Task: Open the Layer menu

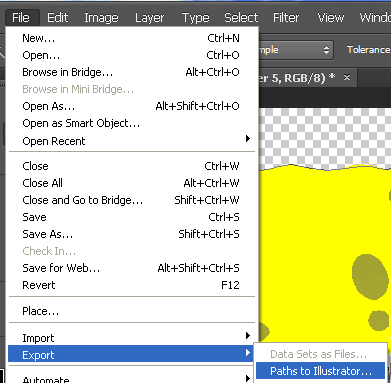Action: coord(149,17)
